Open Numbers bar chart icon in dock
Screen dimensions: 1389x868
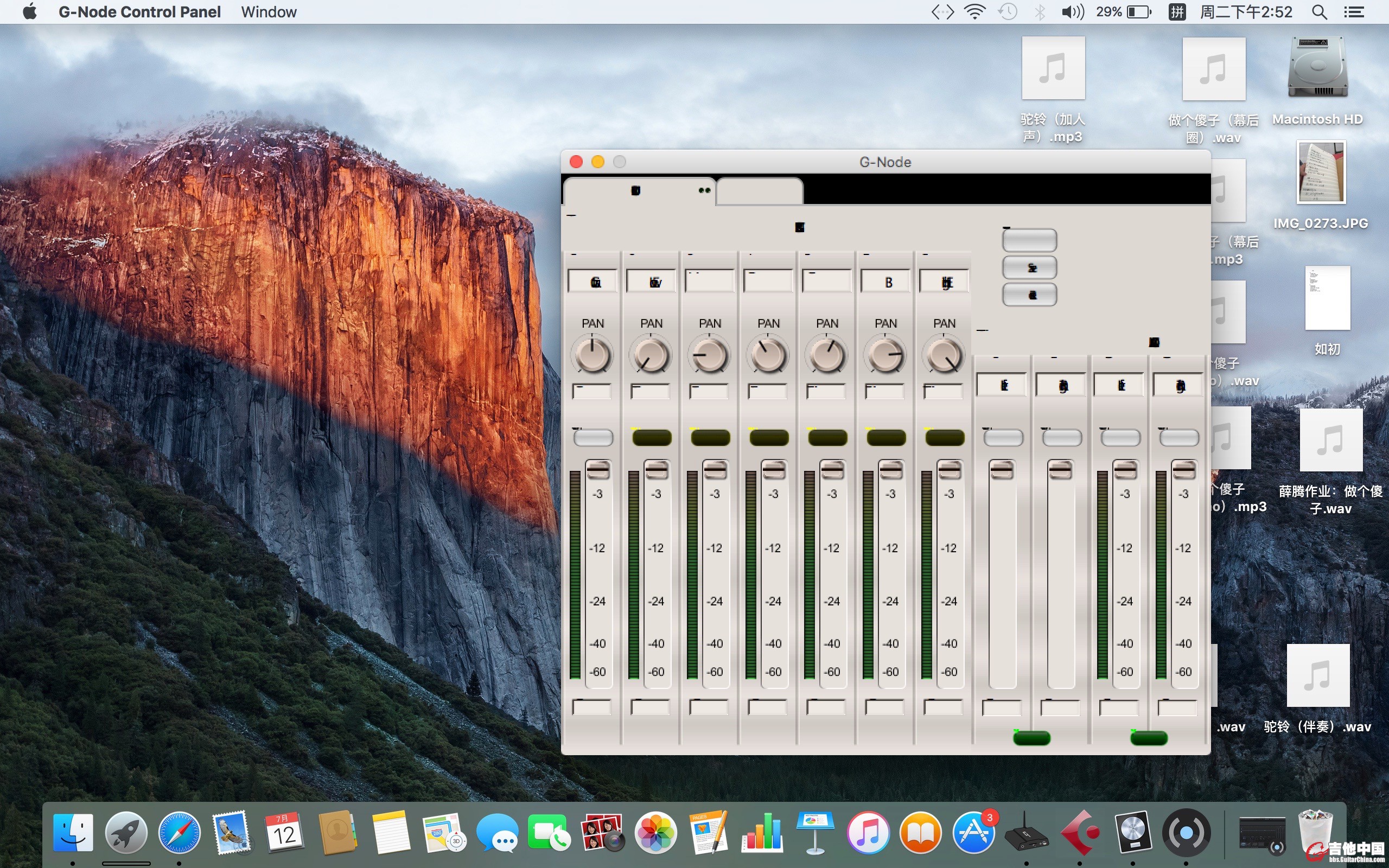tap(762, 832)
